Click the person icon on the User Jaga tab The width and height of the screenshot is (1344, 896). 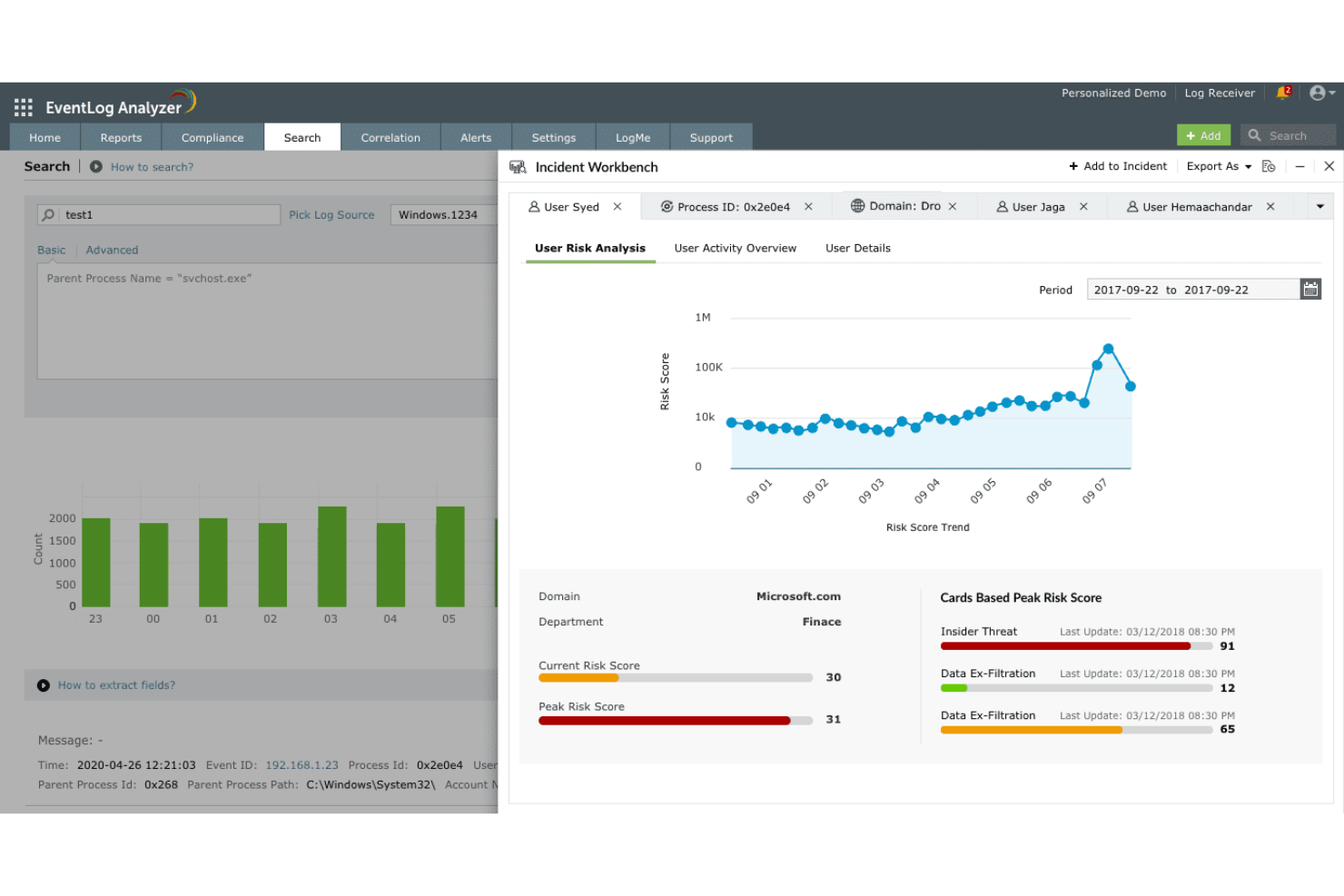pyautogui.click(x=1003, y=206)
